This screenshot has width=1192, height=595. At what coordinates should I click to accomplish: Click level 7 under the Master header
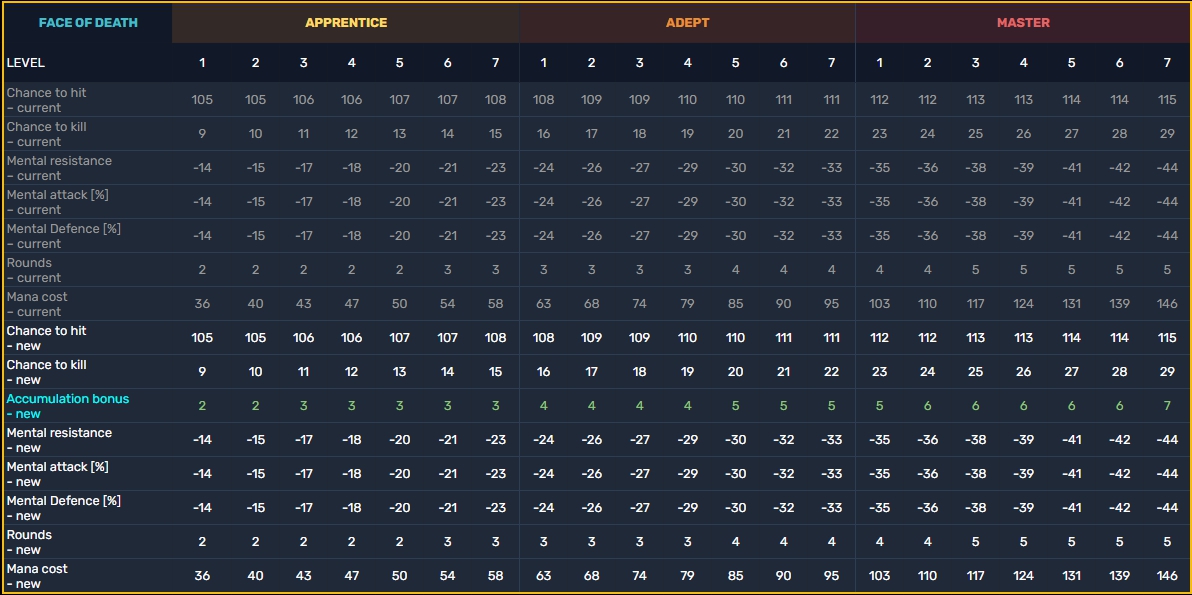[x=1167, y=63]
